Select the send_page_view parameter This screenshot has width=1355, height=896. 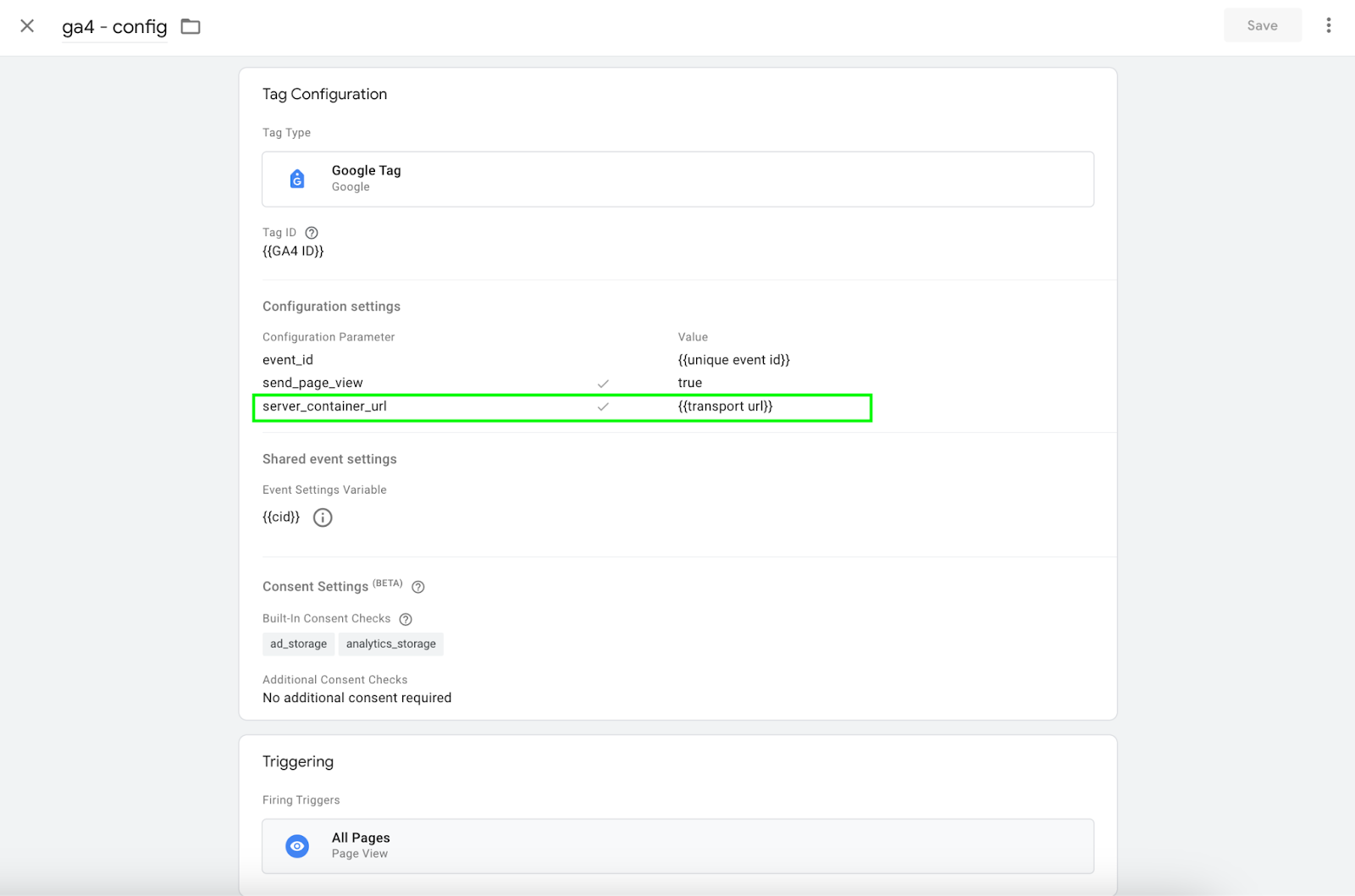[x=312, y=383]
